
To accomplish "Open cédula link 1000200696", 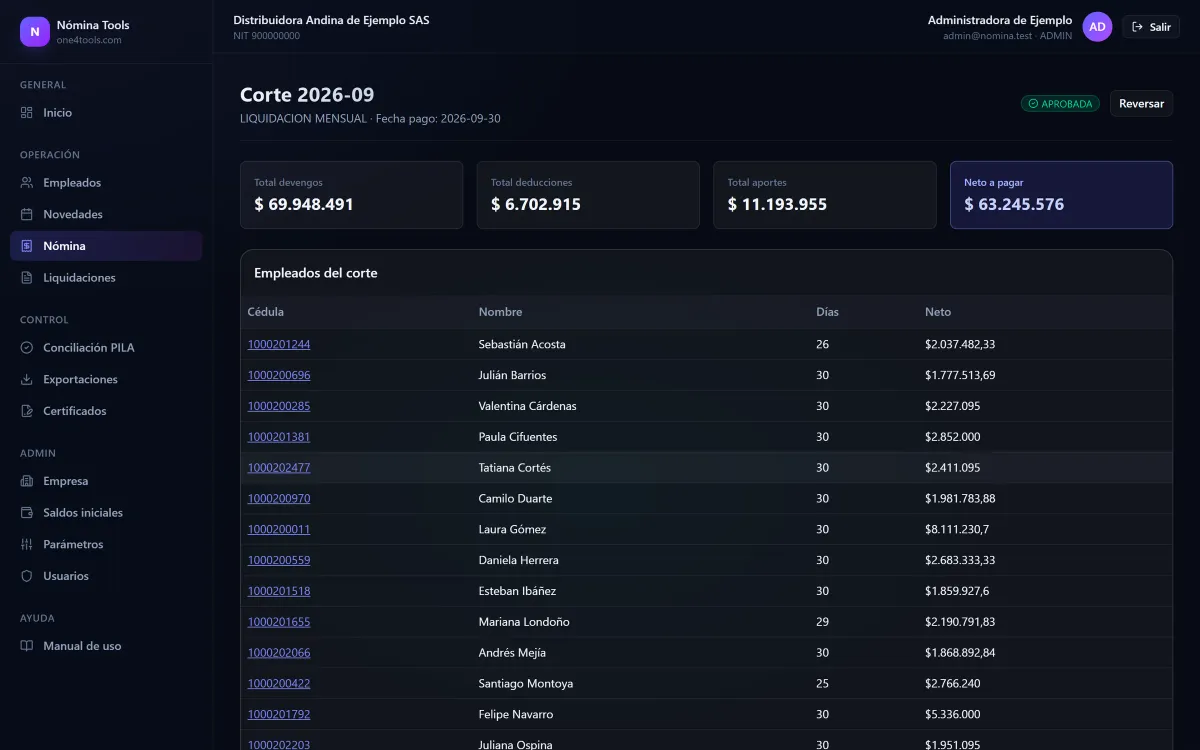I will pos(279,376).
